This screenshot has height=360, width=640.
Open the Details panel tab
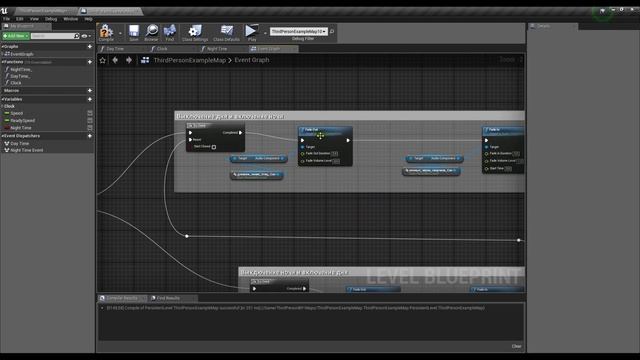click(553, 26)
